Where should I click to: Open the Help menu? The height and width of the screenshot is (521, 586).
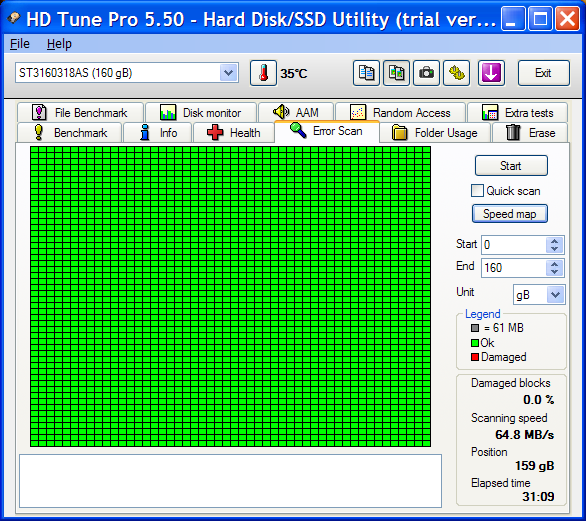59,44
